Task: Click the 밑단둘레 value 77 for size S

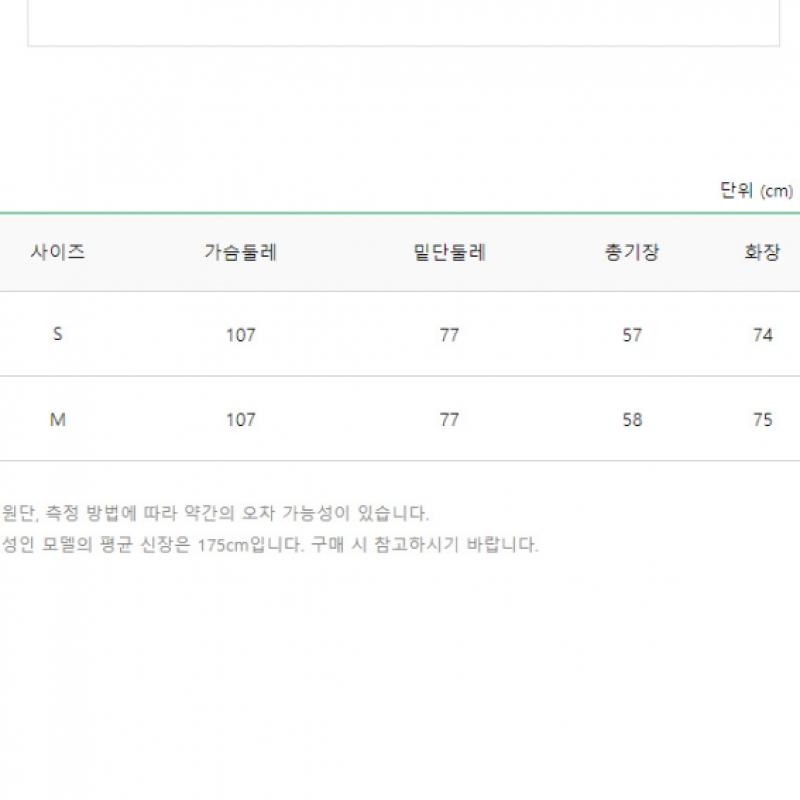Action: coord(449,335)
